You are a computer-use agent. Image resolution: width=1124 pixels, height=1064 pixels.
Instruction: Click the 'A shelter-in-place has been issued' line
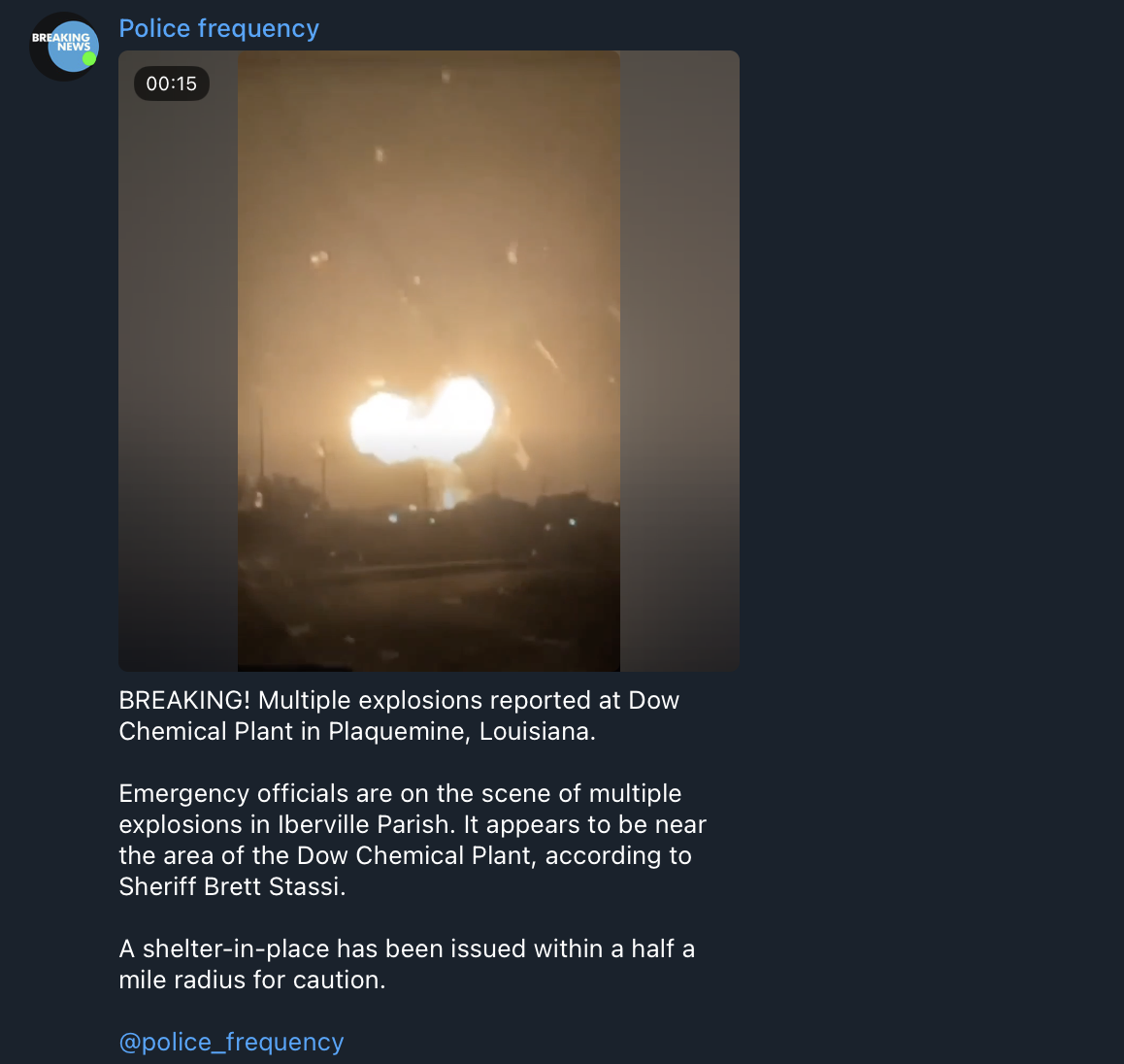click(407, 948)
